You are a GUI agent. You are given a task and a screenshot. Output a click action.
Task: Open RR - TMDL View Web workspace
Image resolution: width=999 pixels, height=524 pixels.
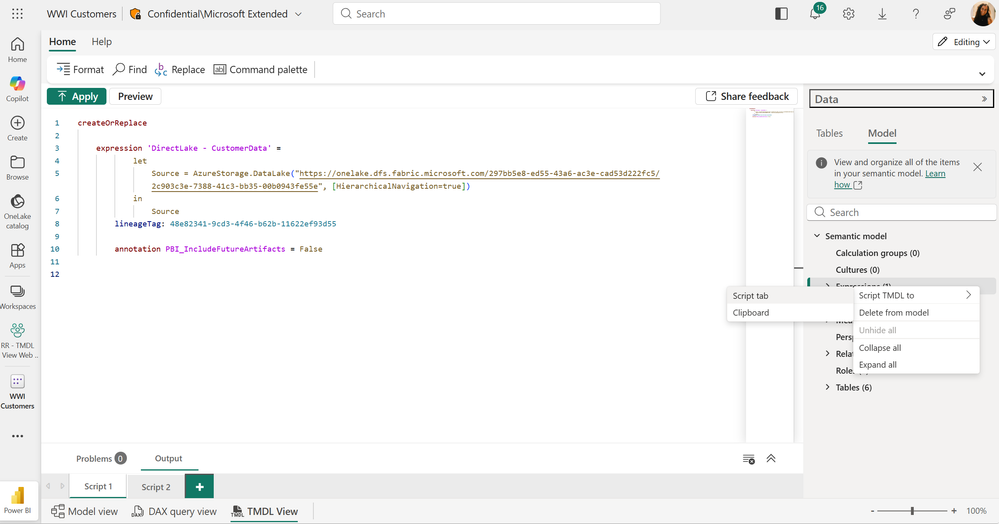(x=17, y=340)
